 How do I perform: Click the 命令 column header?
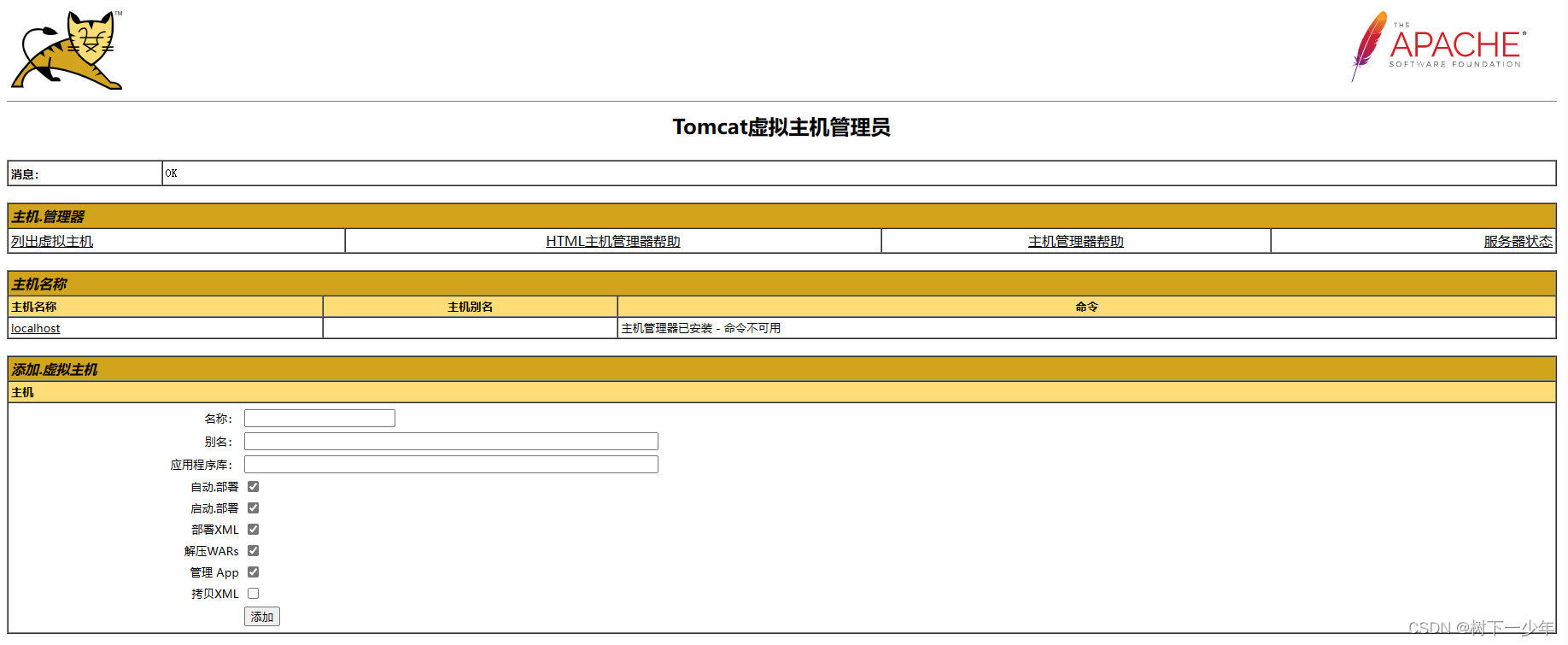[x=1086, y=307]
